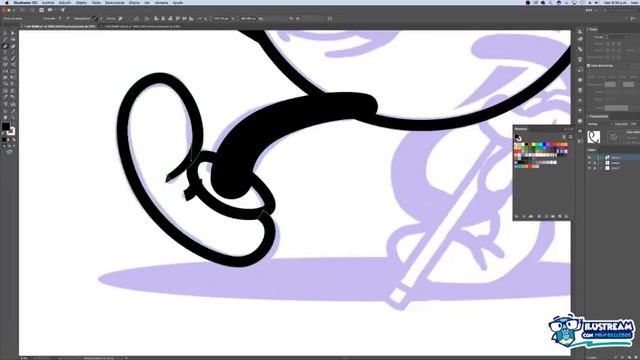Screen dimensions: 640x360
Task: Open the Ventana menu
Action: pos(161,2)
